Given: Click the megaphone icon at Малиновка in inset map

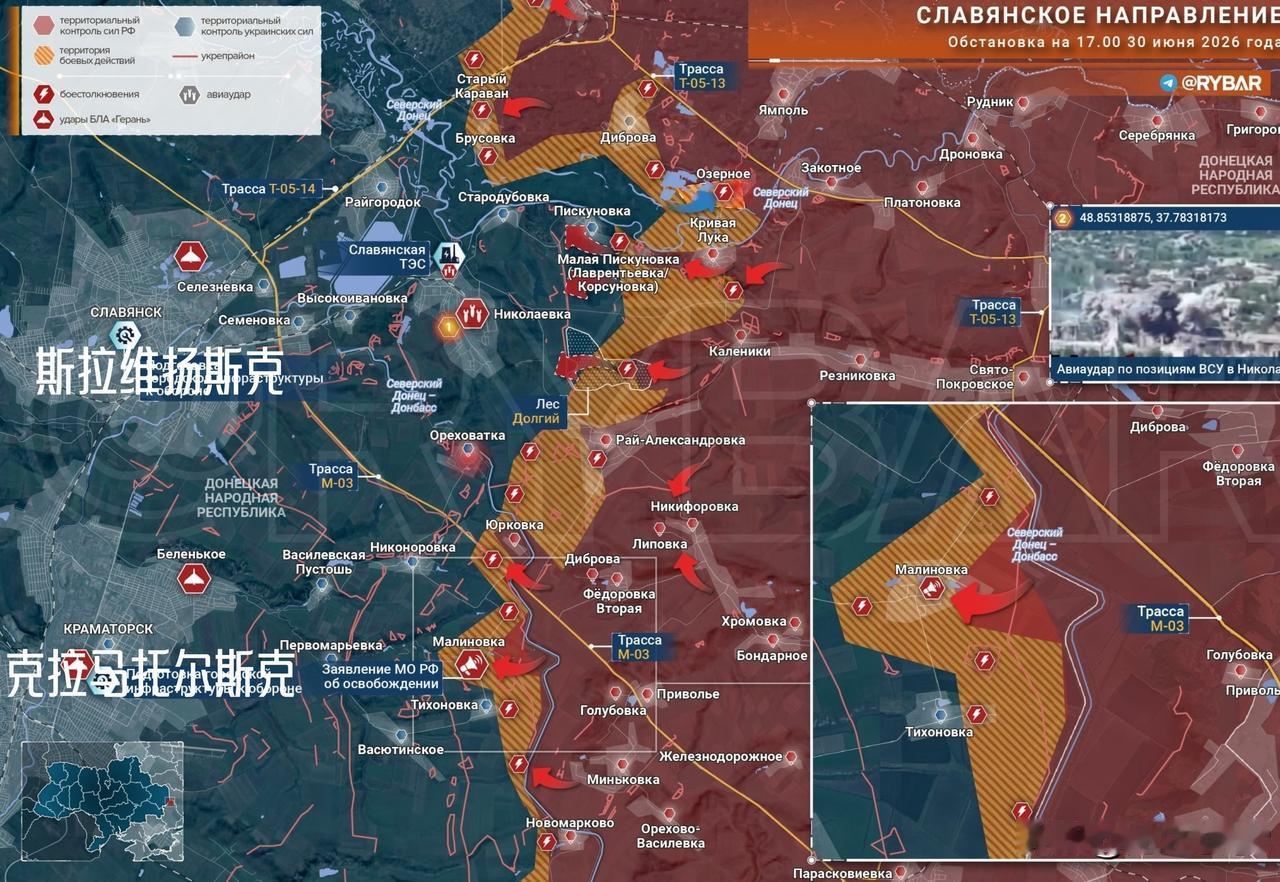Looking at the screenshot, I should tap(932, 589).
